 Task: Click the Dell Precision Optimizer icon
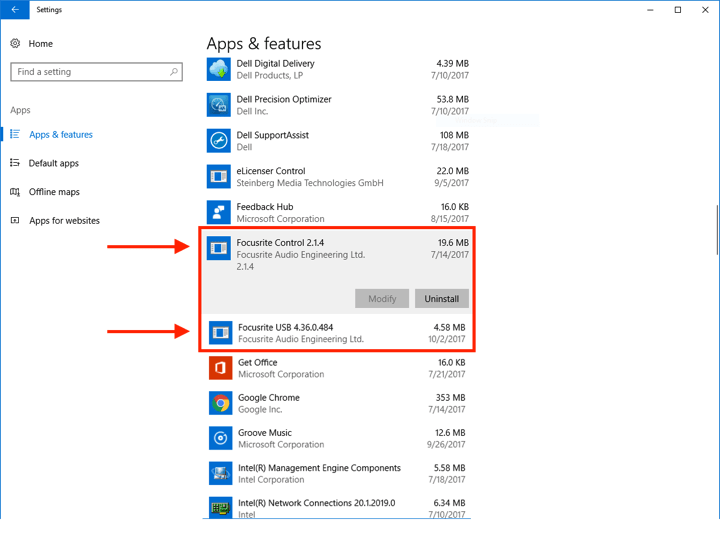219,105
